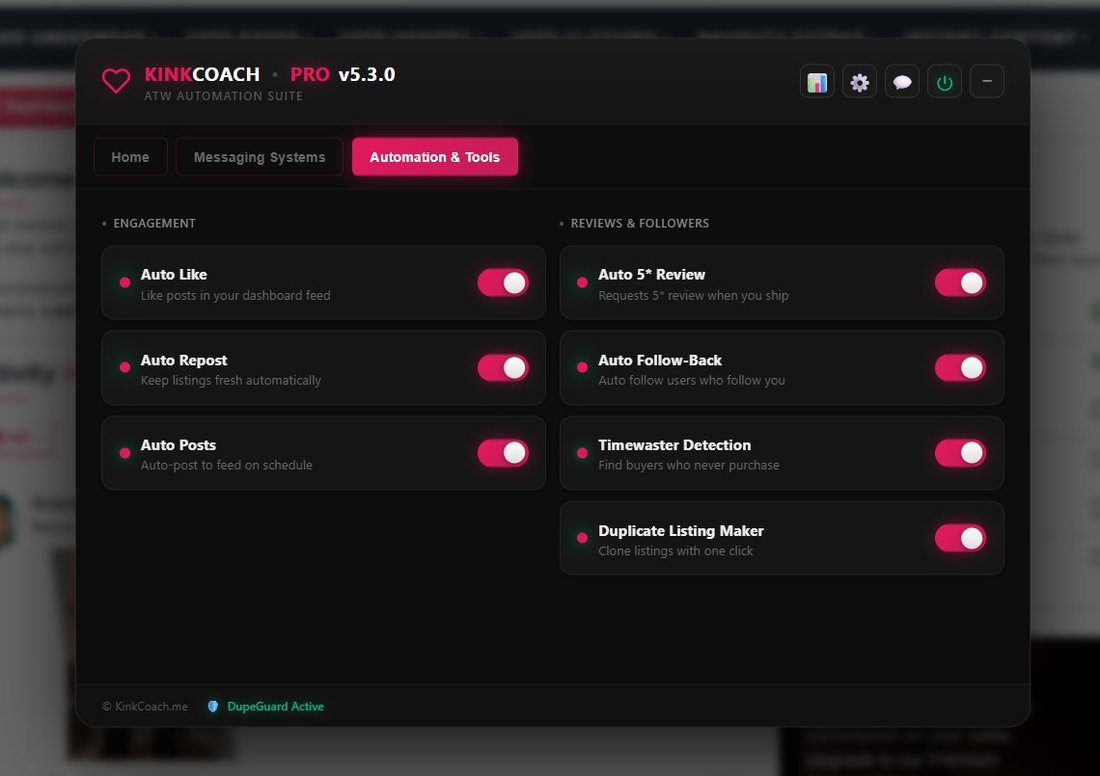The height and width of the screenshot is (776, 1100).
Task: Disable the Auto 5* Review switch
Action: tap(960, 283)
